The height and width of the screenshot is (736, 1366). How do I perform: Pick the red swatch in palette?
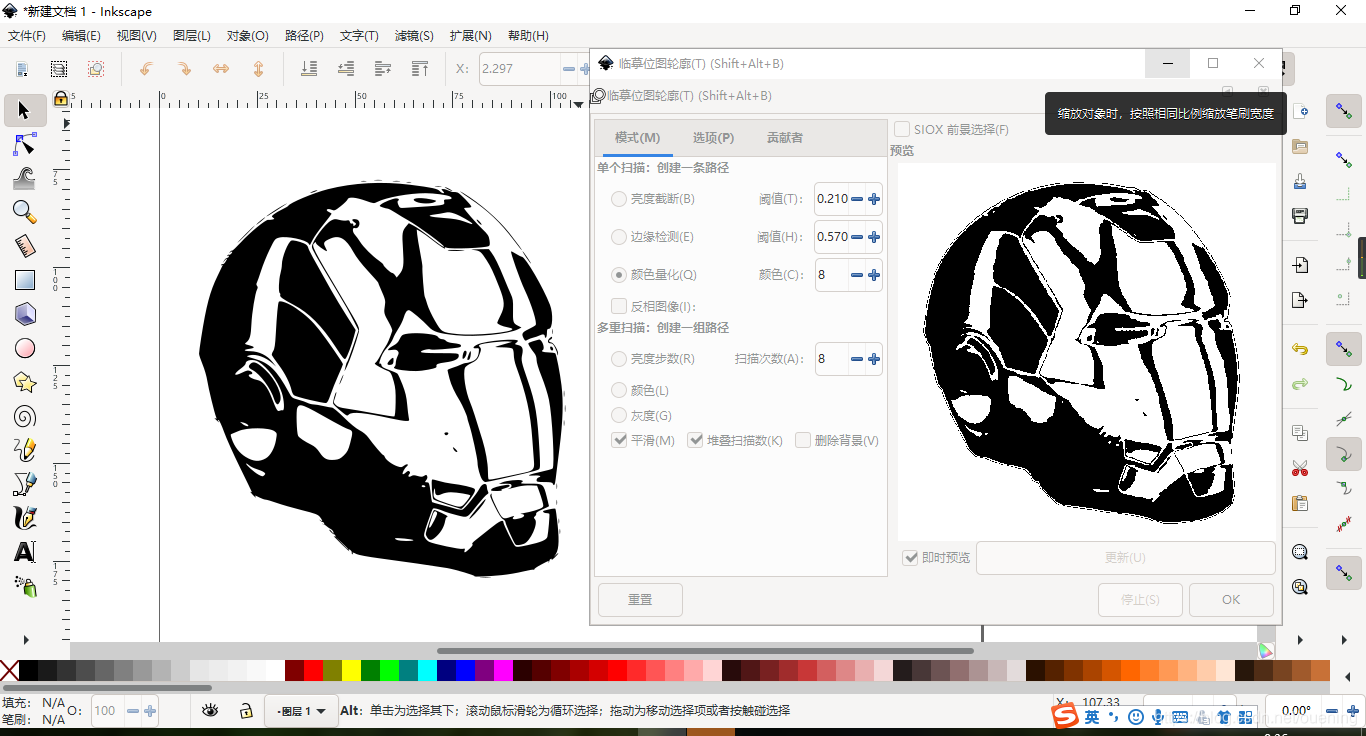(x=313, y=670)
